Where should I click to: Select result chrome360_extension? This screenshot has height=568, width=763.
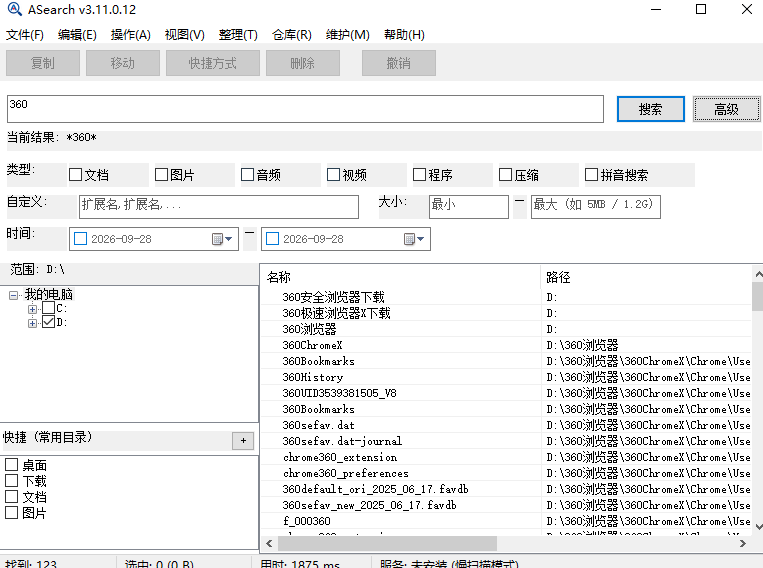click(340, 457)
